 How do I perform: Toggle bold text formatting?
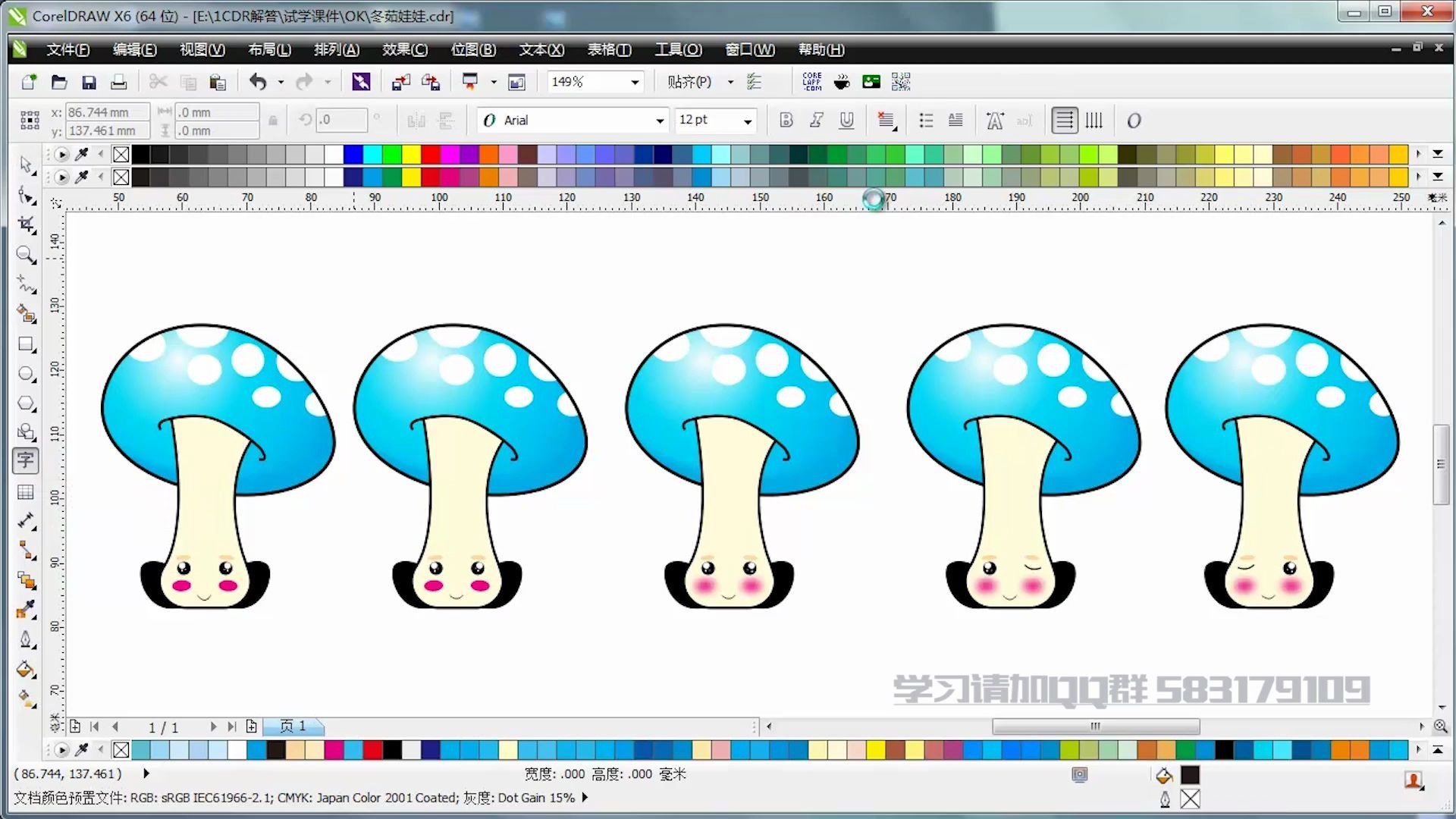coord(786,120)
